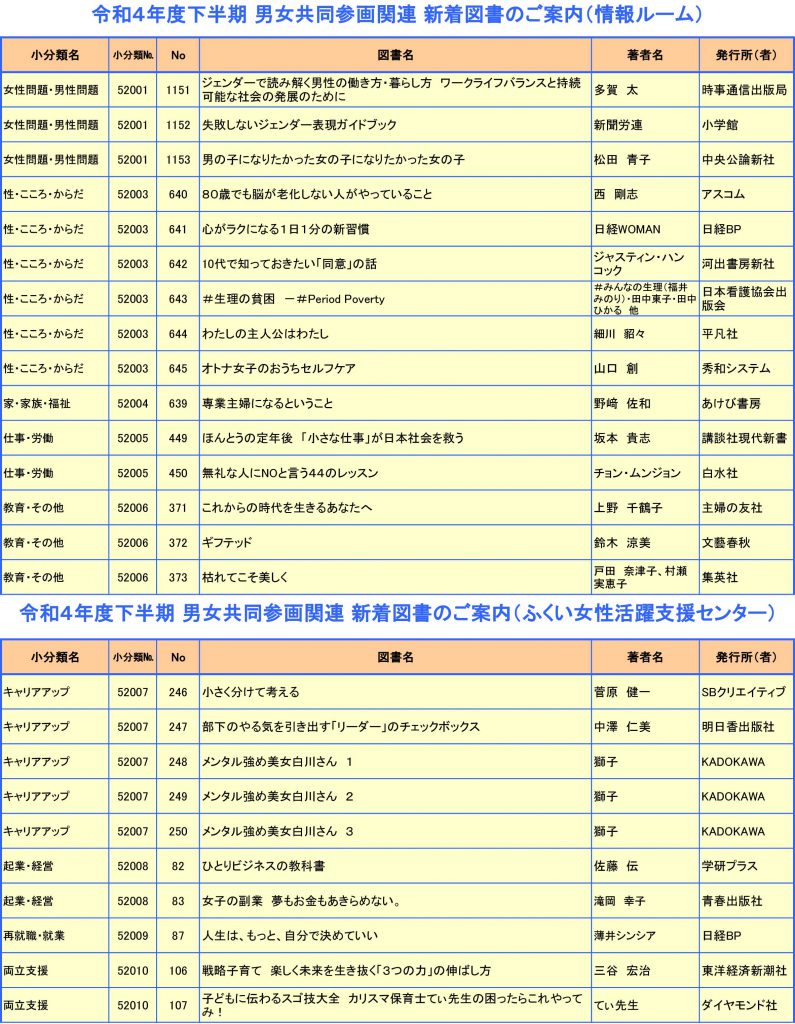Click the author チョン・ムンジョン
The height and width of the screenshot is (1024, 795).
637,473
